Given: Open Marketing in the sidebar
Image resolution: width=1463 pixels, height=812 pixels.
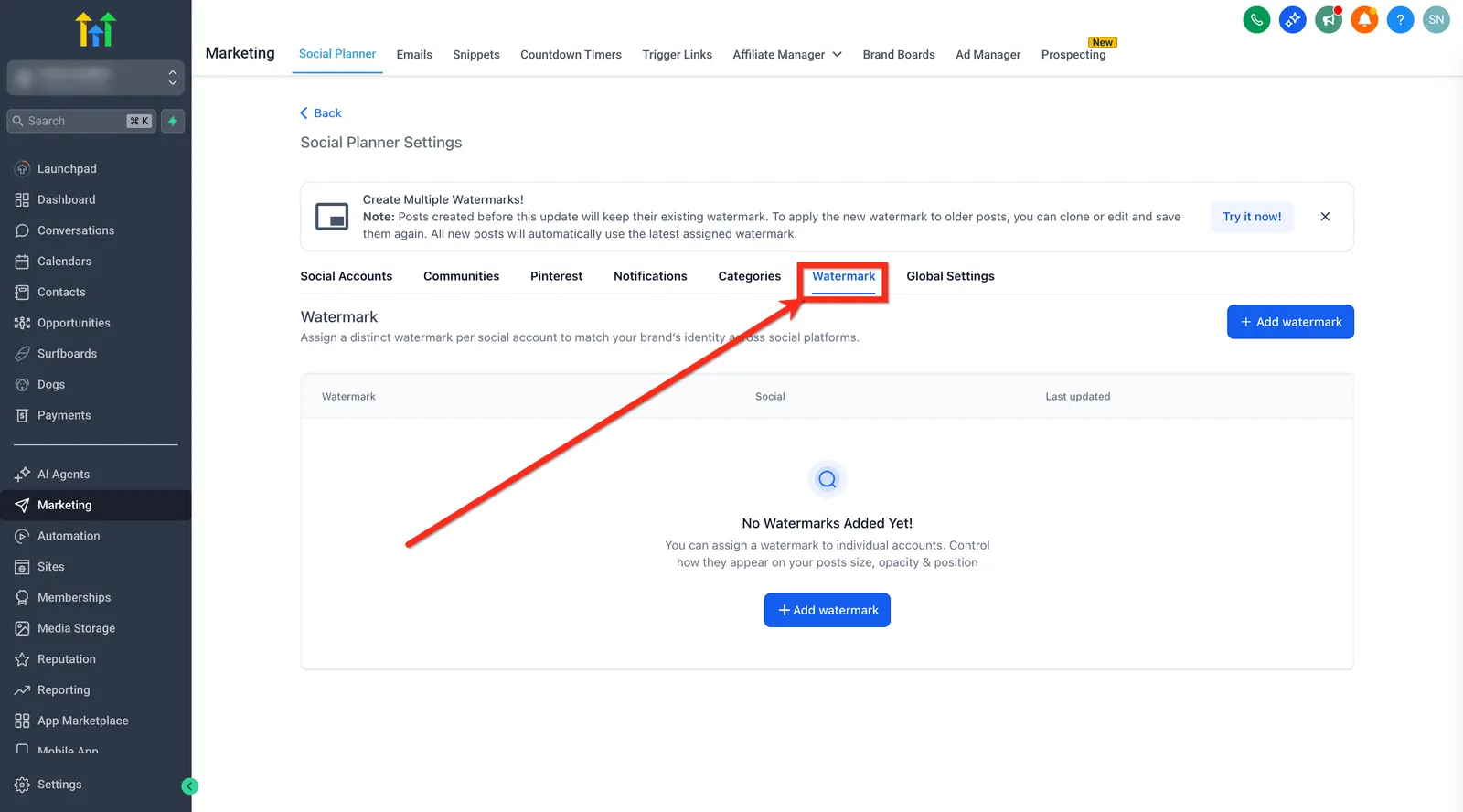Looking at the screenshot, I should tap(96, 505).
